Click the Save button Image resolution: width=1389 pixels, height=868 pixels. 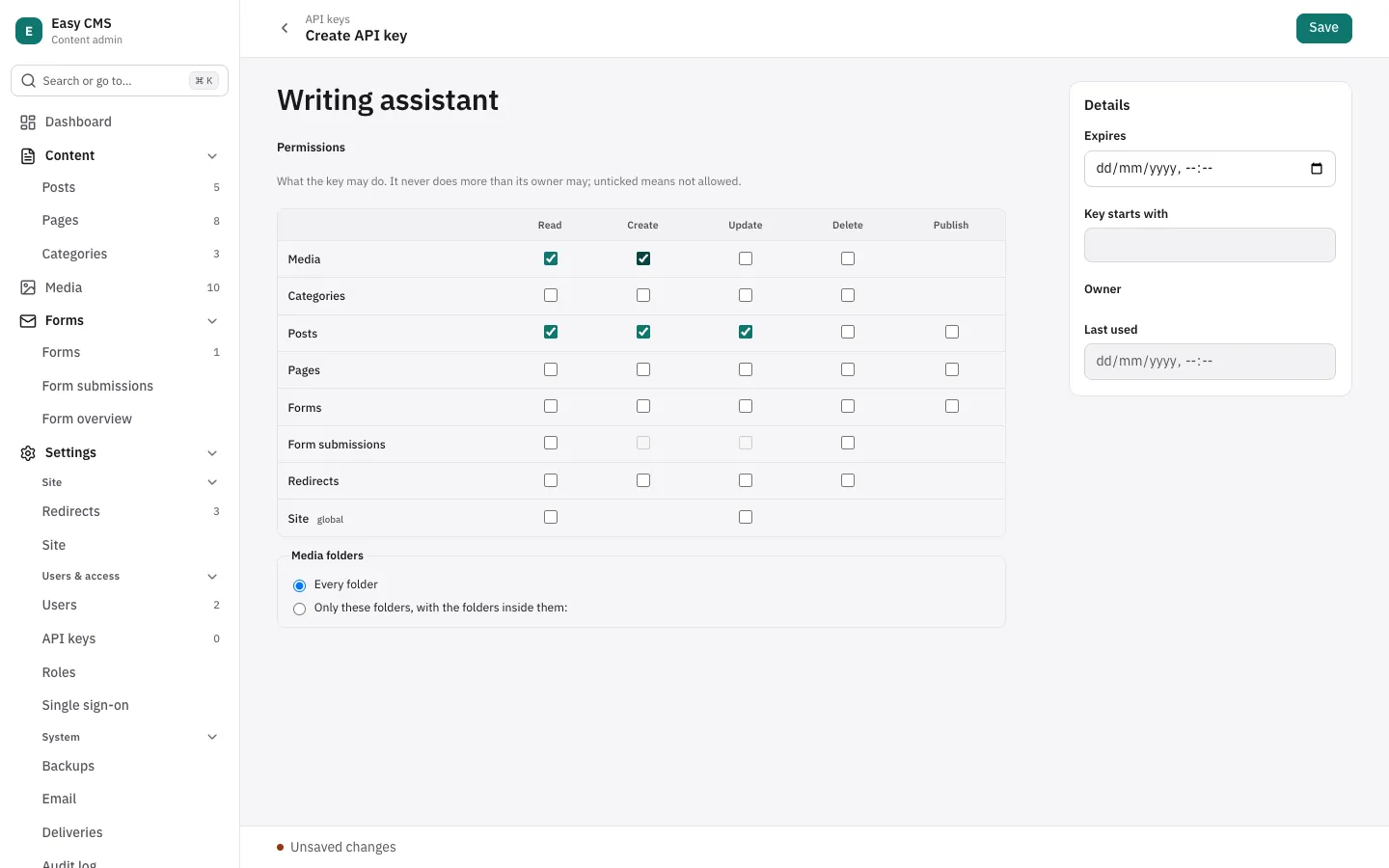1323,28
